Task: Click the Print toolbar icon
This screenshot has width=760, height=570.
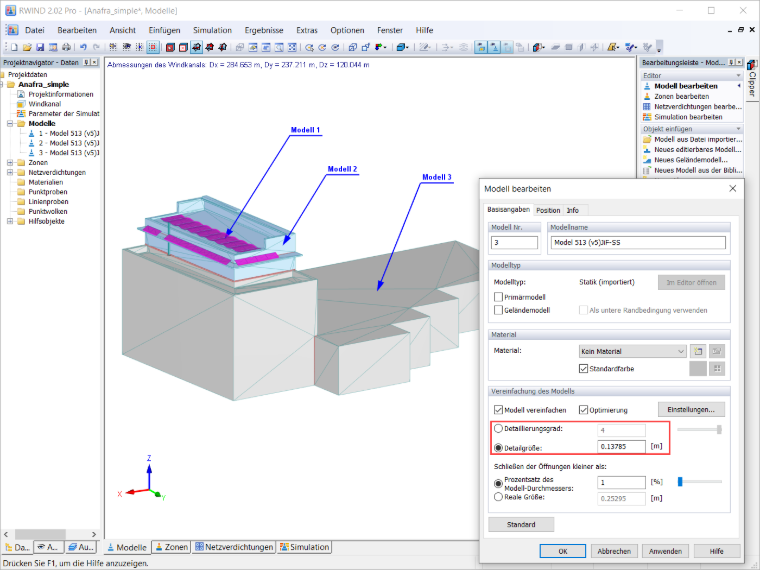Action: [x=66, y=47]
